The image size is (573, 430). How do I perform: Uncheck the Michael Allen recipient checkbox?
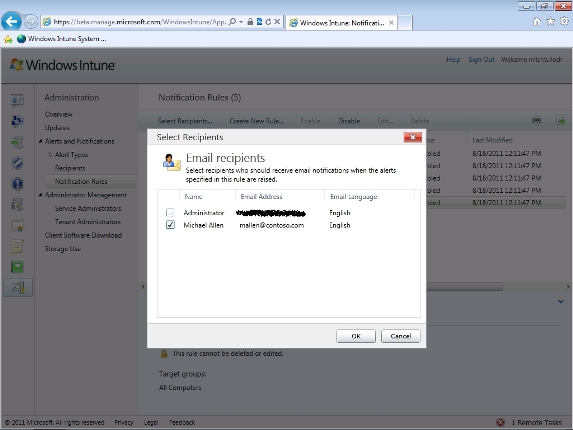(x=170, y=225)
